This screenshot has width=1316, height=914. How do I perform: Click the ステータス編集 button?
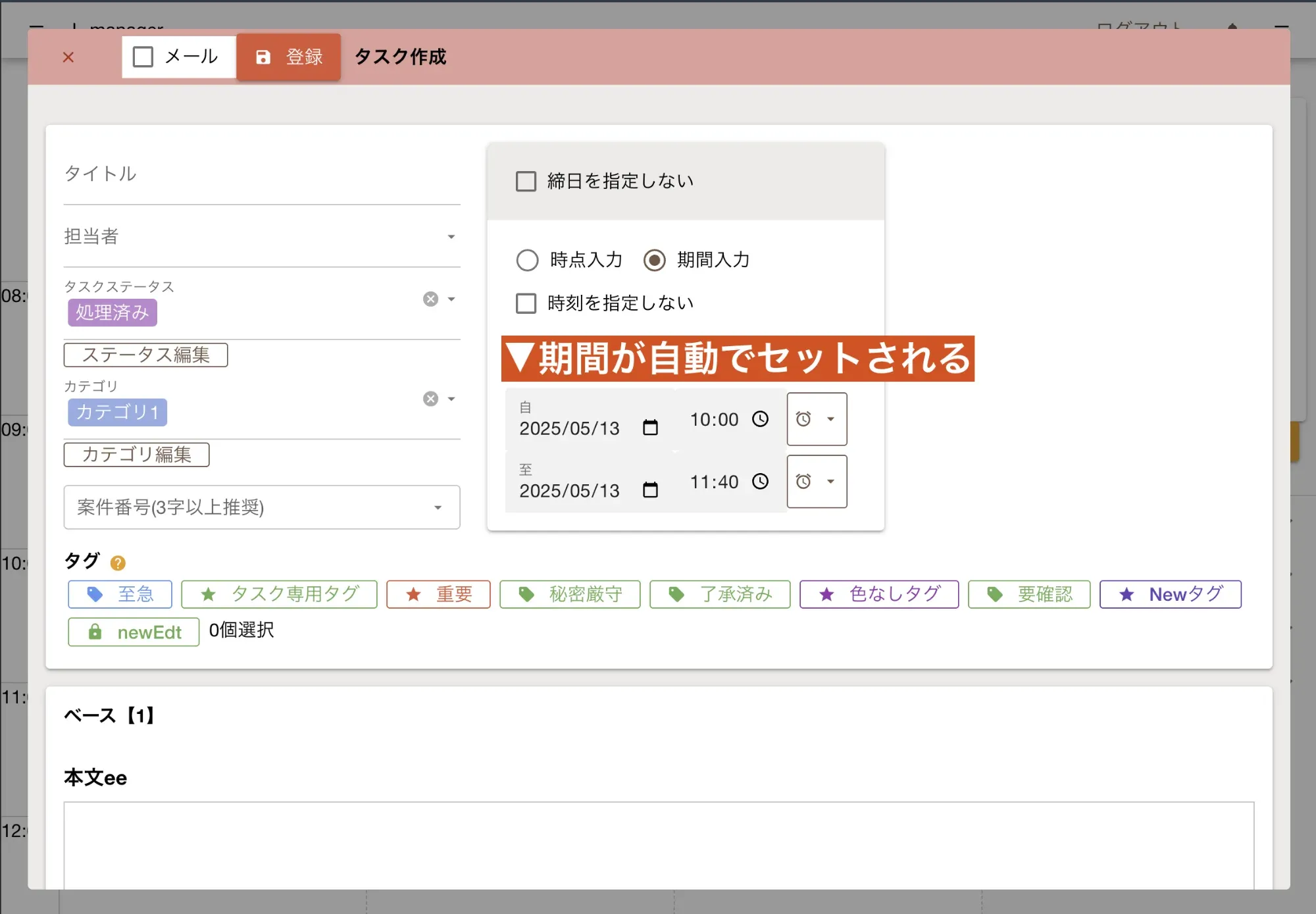point(145,355)
